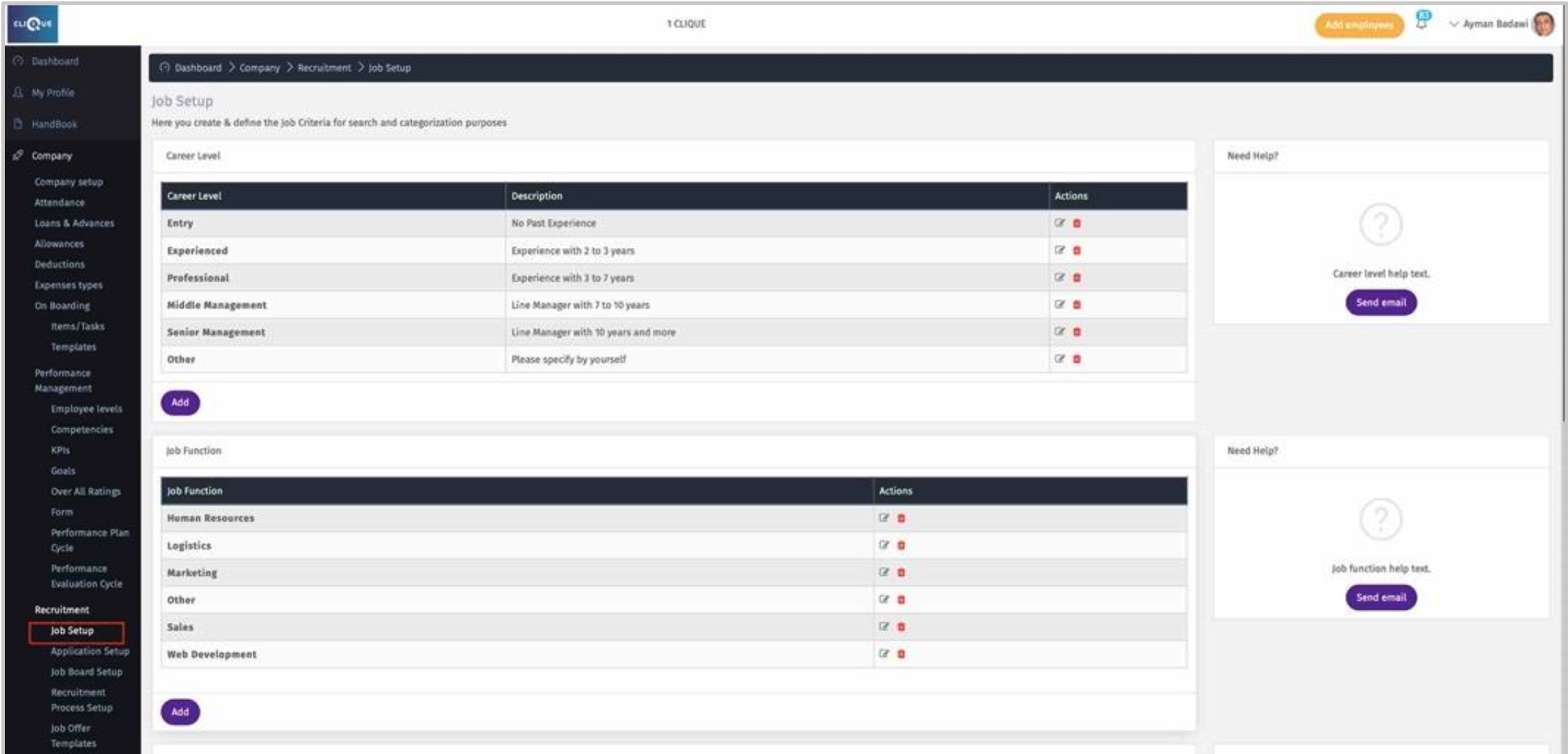The width and height of the screenshot is (1568, 754).
Task: Edit the Senior Management career level
Action: tap(1059, 332)
